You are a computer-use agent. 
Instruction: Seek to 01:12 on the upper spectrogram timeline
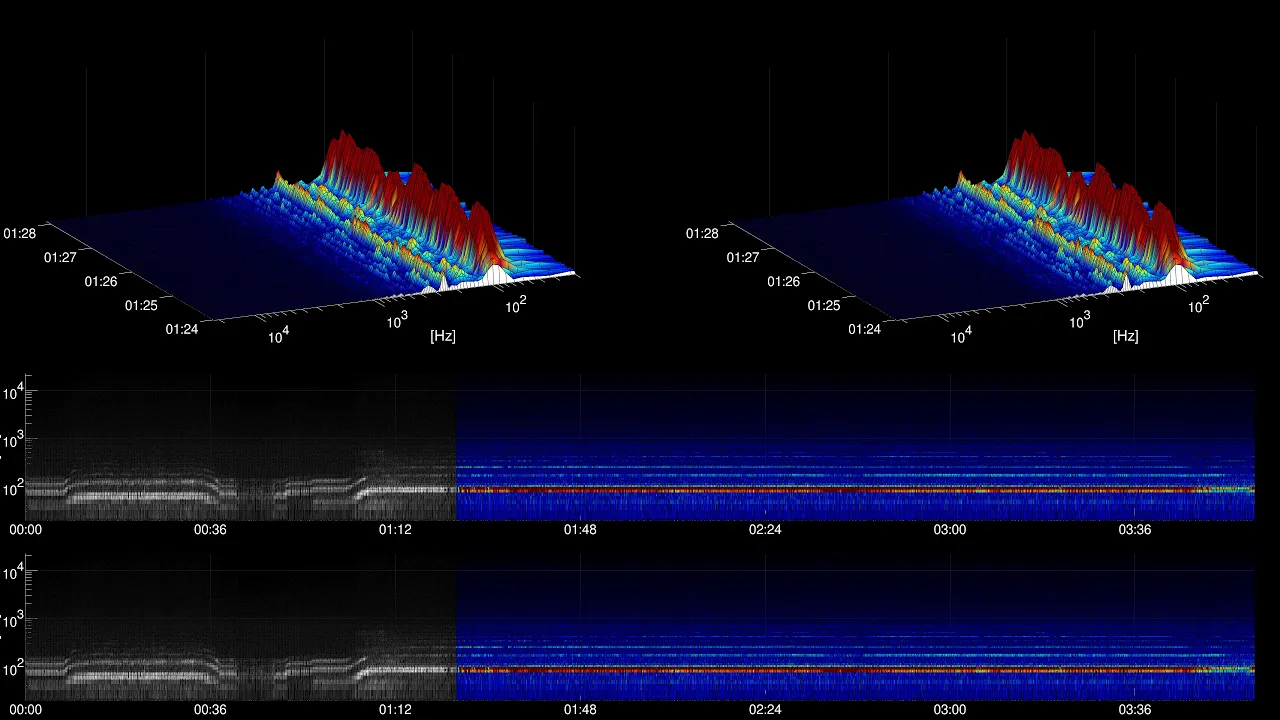395,529
